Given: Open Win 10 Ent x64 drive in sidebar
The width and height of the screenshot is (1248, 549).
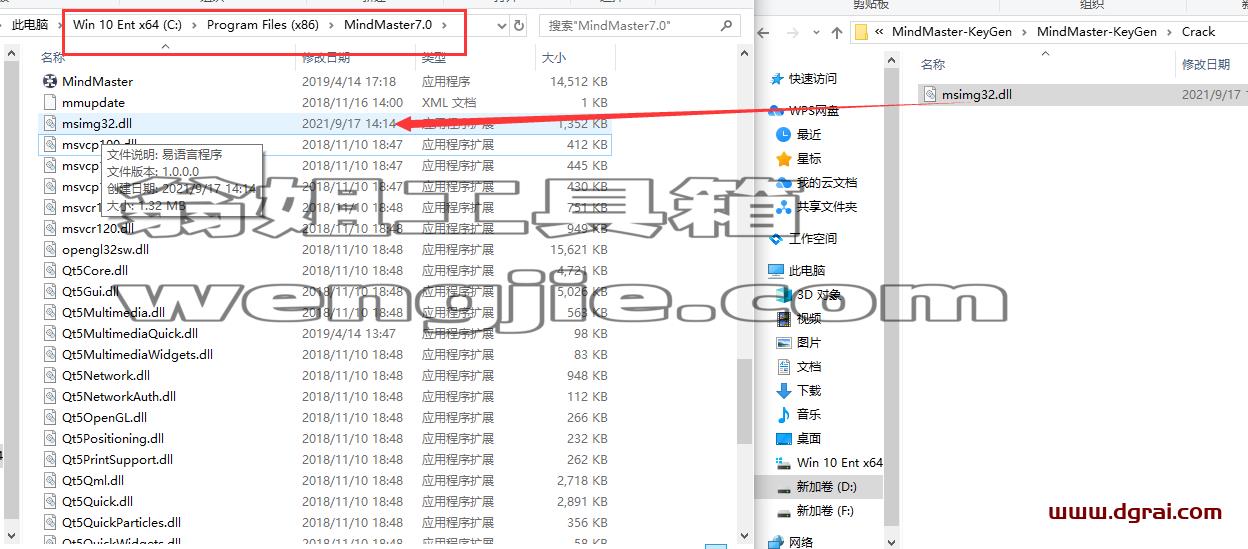Looking at the screenshot, I should pyautogui.click(x=839, y=462).
